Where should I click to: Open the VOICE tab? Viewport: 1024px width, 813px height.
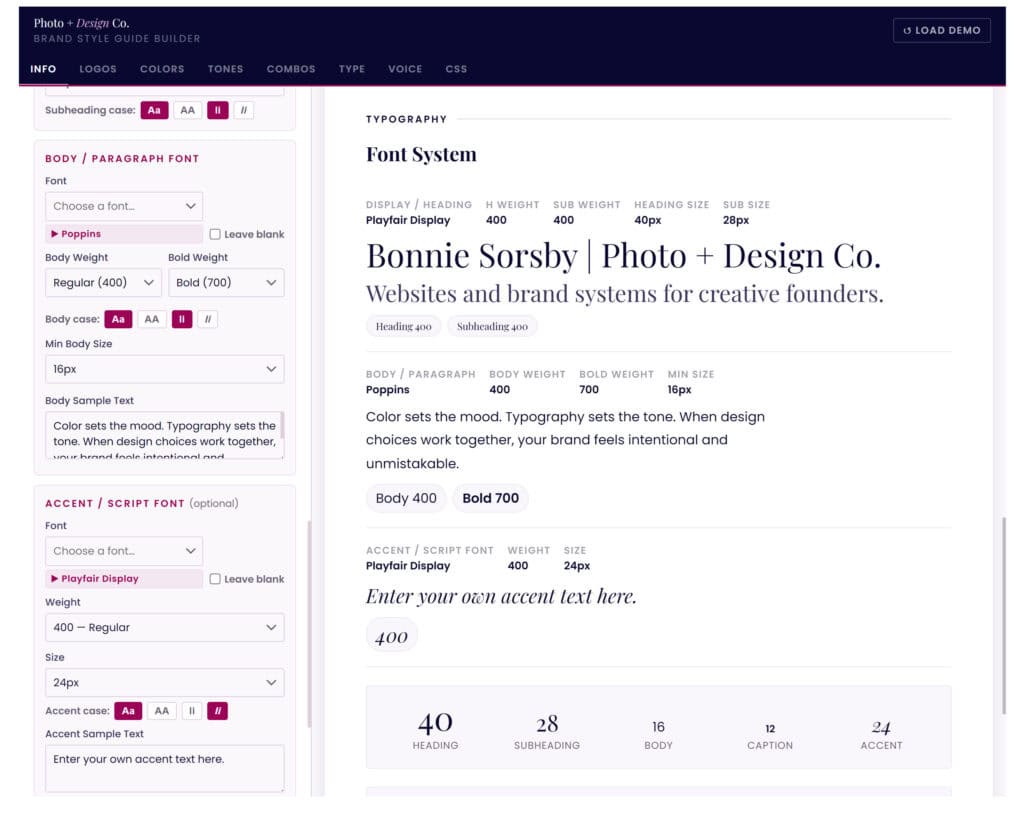click(x=405, y=69)
